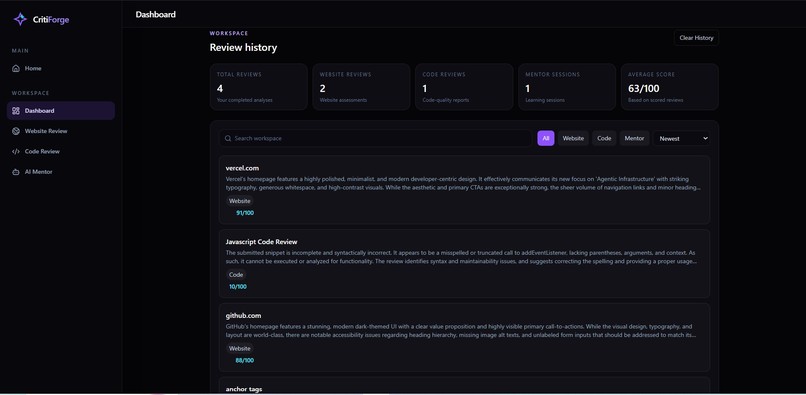806x395 pixels.
Task: Click the Code Review brackets icon
Action: click(16, 152)
